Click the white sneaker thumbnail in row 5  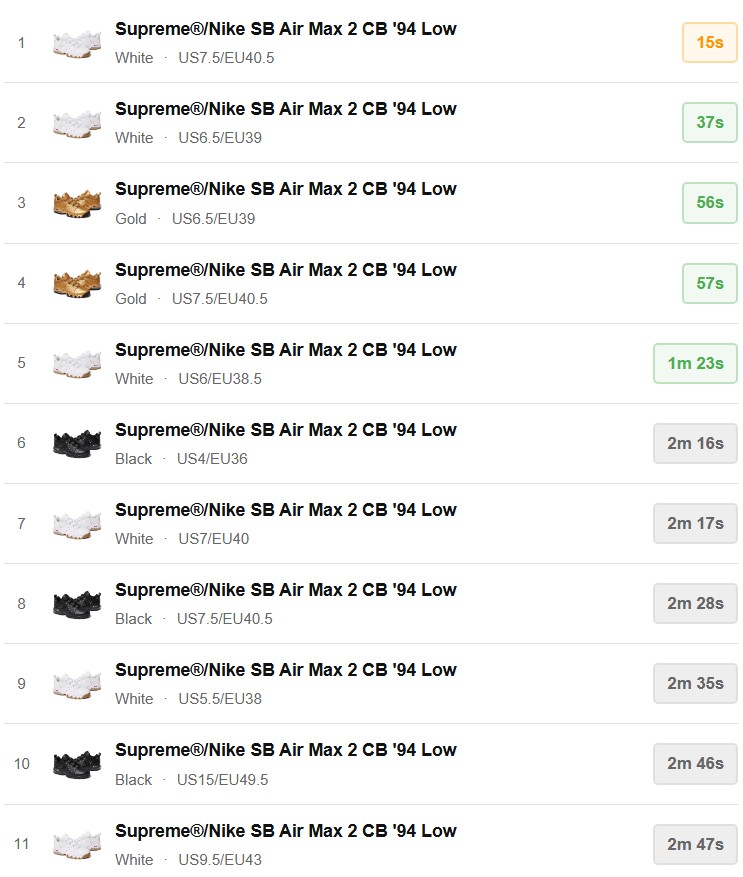point(77,363)
